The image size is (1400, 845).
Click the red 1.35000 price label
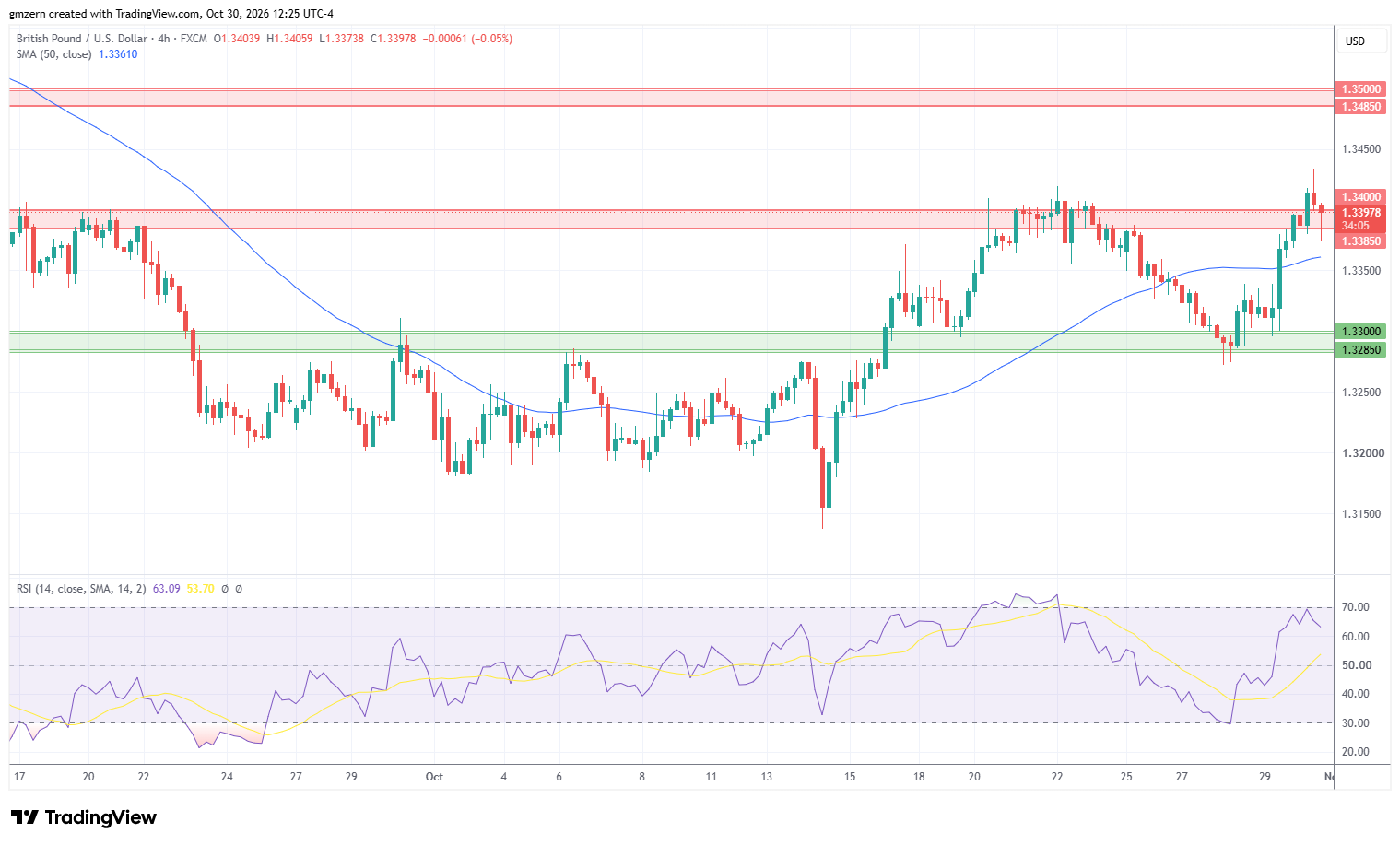tap(1359, 89)
